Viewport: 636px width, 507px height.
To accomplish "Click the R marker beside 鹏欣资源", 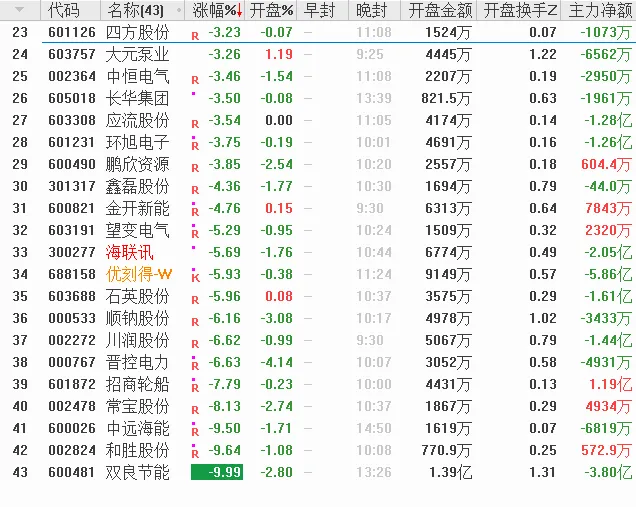I will [x=195, y=168].
